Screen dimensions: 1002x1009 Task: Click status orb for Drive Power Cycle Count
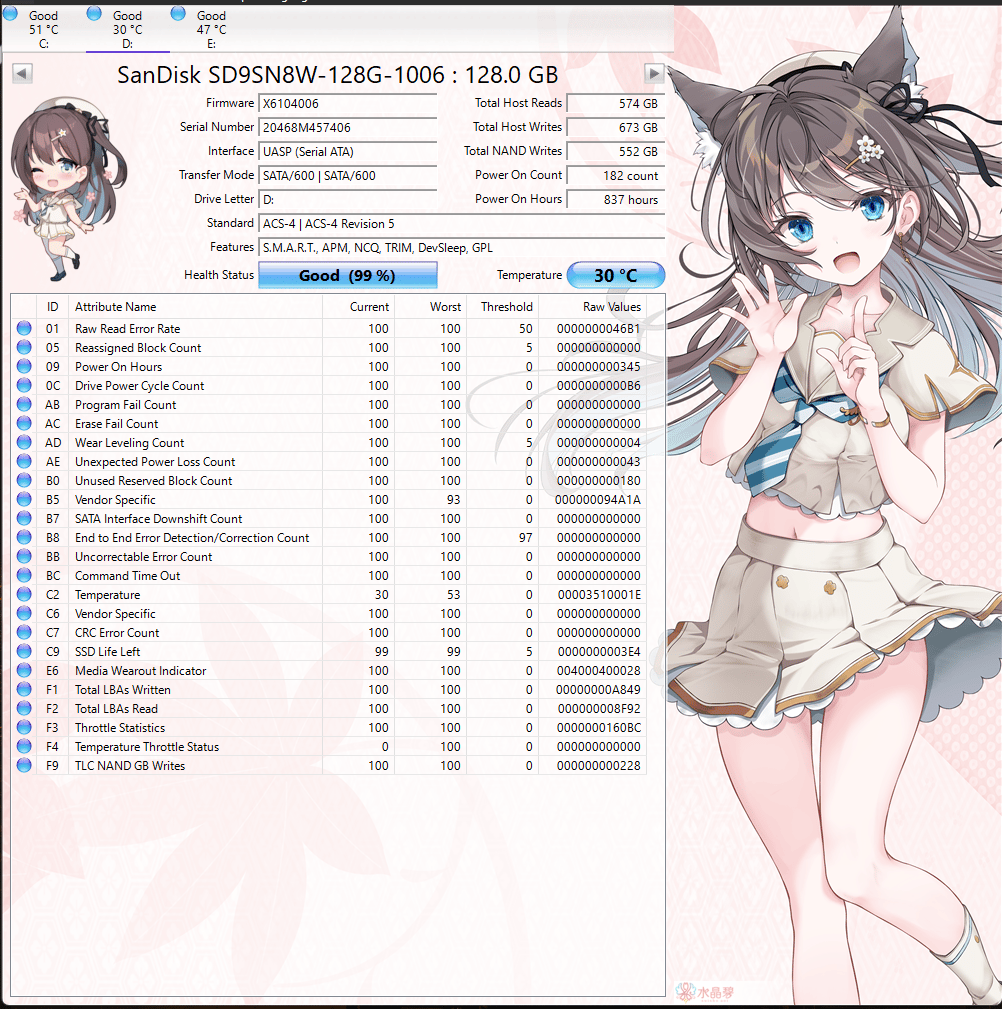point(24,385)
